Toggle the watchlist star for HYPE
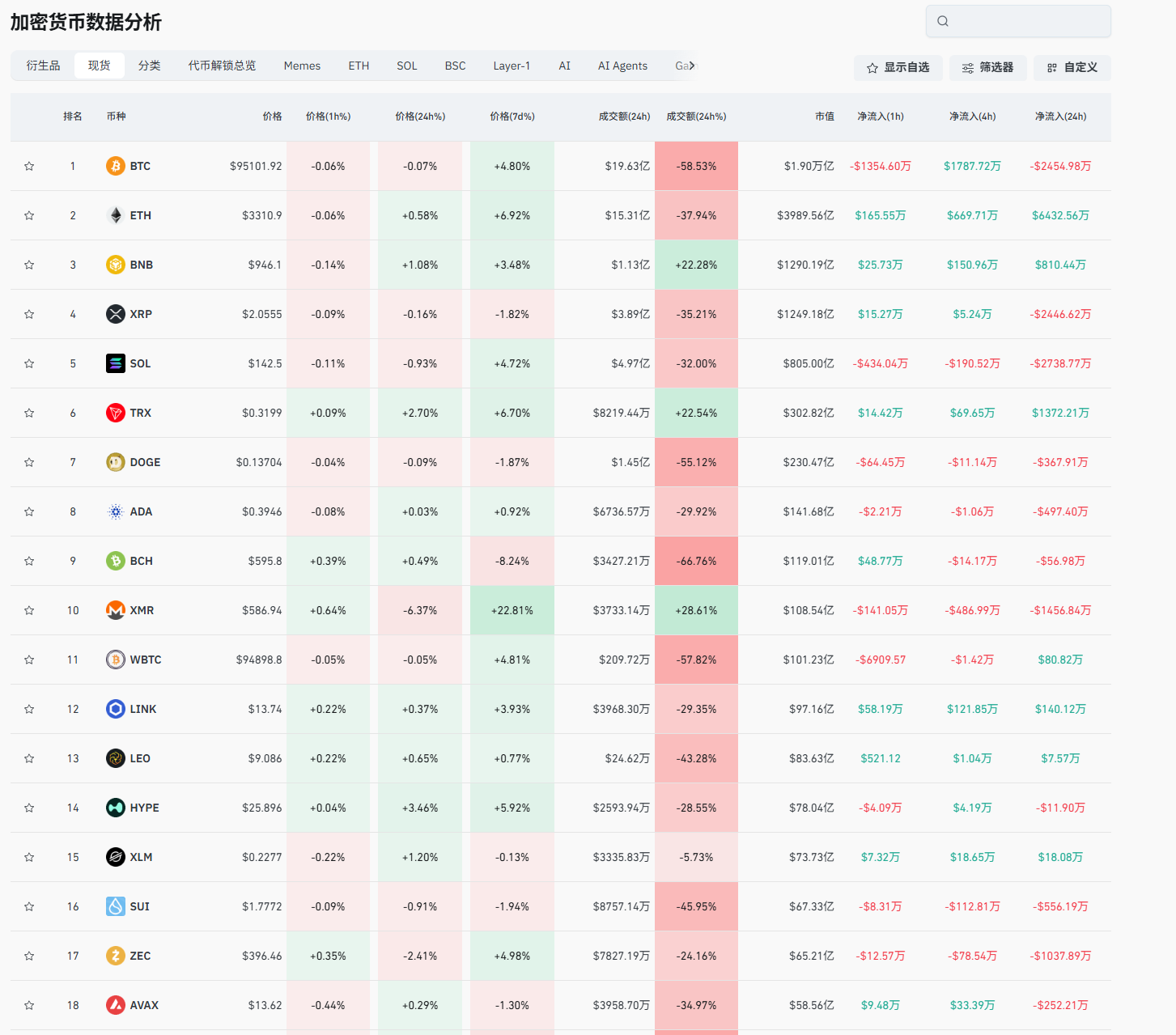 pyautogui.click(x=29, y=808)
